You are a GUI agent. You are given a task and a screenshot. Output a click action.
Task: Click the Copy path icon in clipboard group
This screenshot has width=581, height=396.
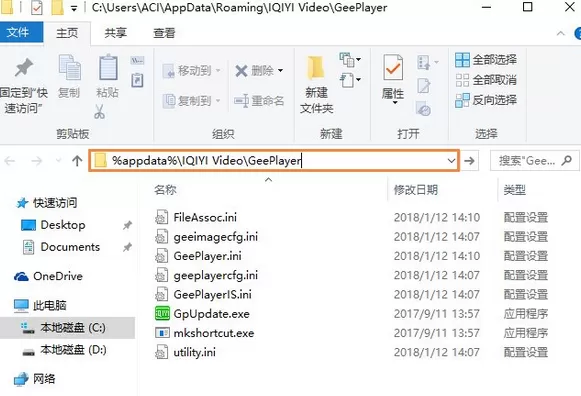click(137, 61)
